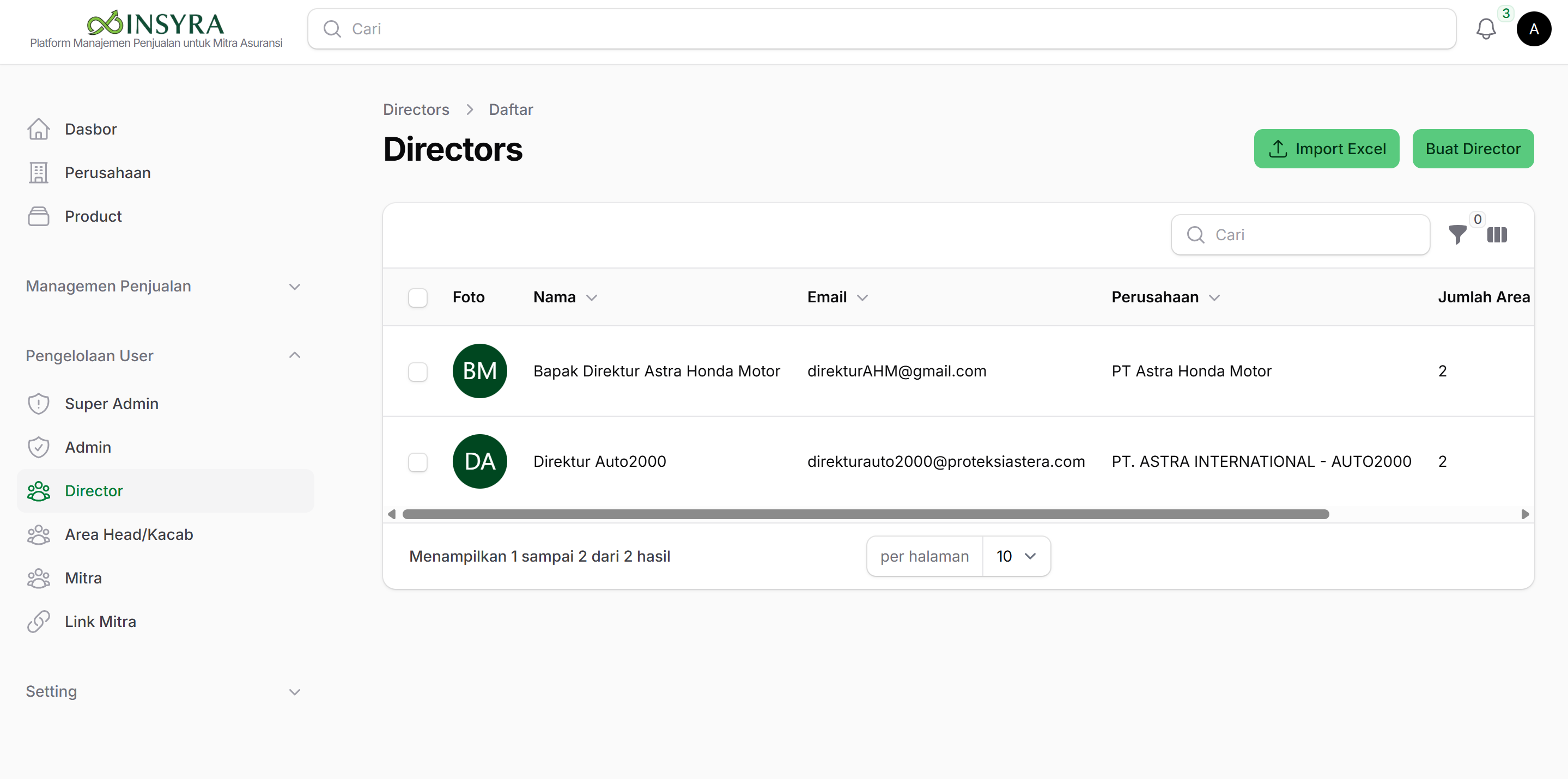Screen dimensions: 1568x779
Task: Click the Link Mitra chain icon
Action: coord(38,622)
